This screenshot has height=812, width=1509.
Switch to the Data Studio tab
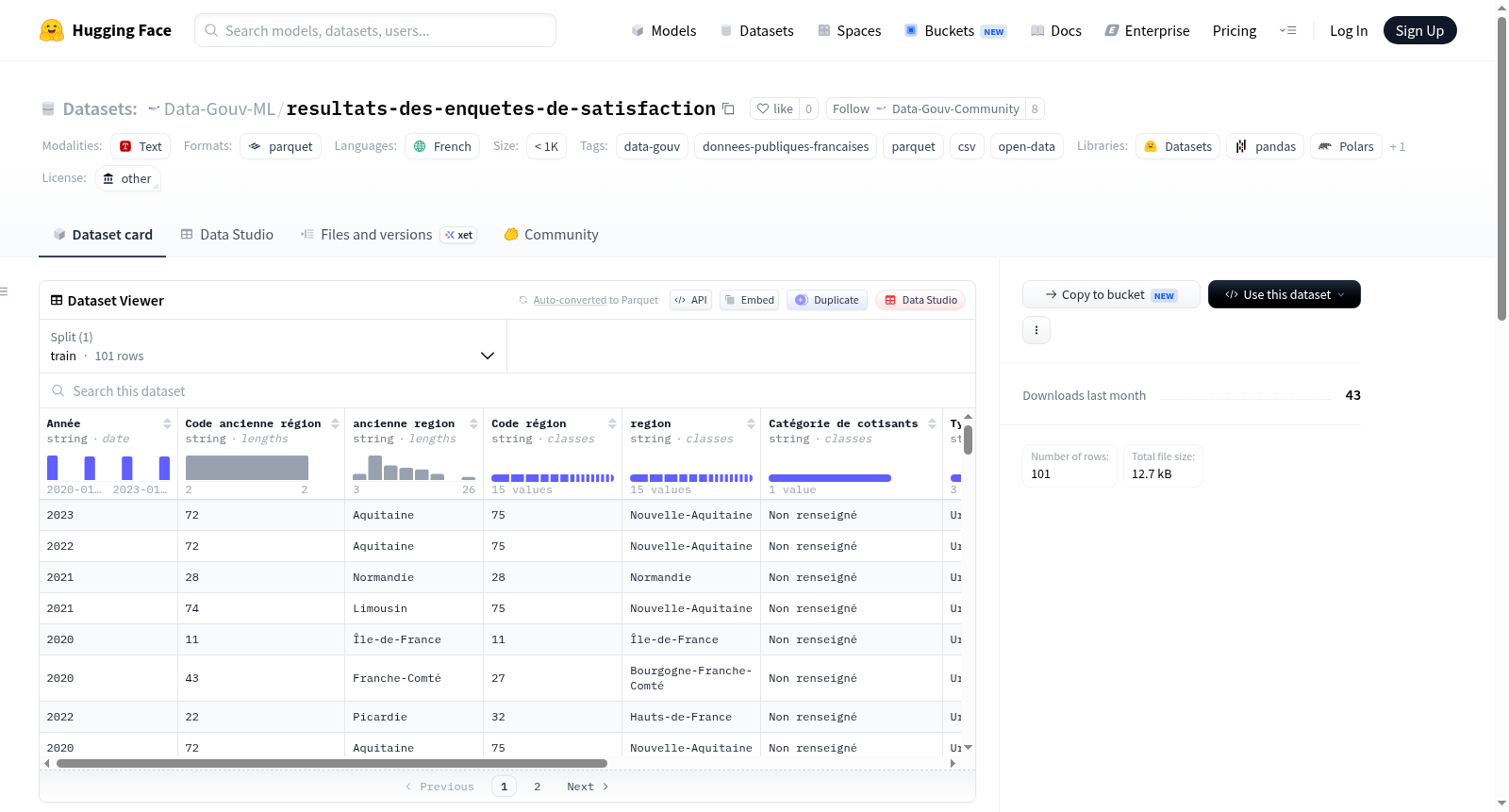pos(227,234)
